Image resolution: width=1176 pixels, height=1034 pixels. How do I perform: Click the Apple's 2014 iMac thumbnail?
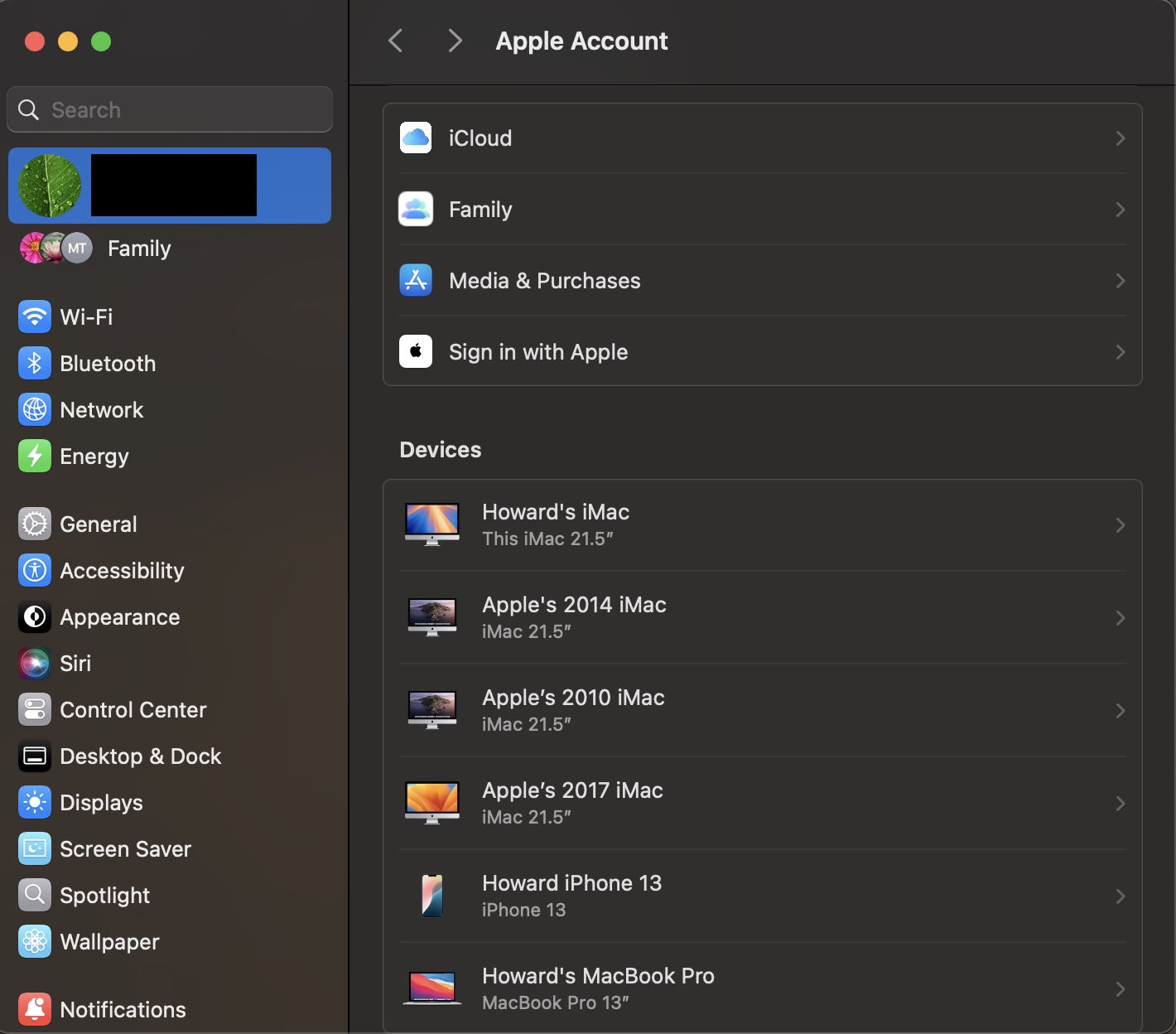pos(432,617)
